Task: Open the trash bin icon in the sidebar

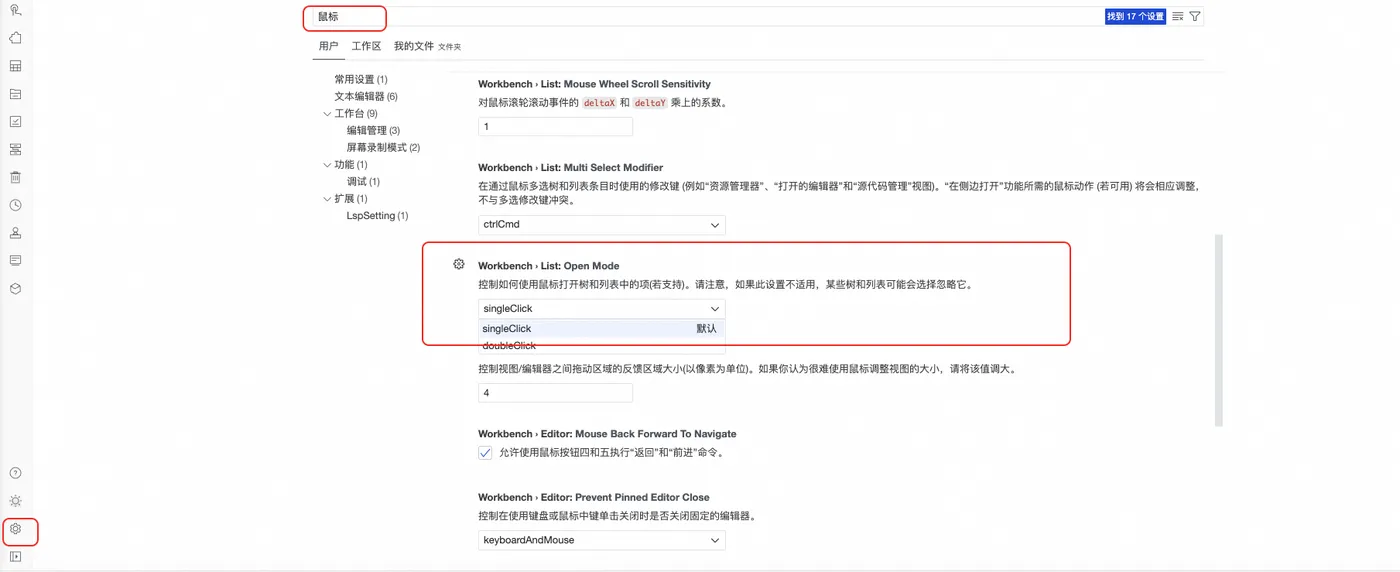Action: pos(15,177)
